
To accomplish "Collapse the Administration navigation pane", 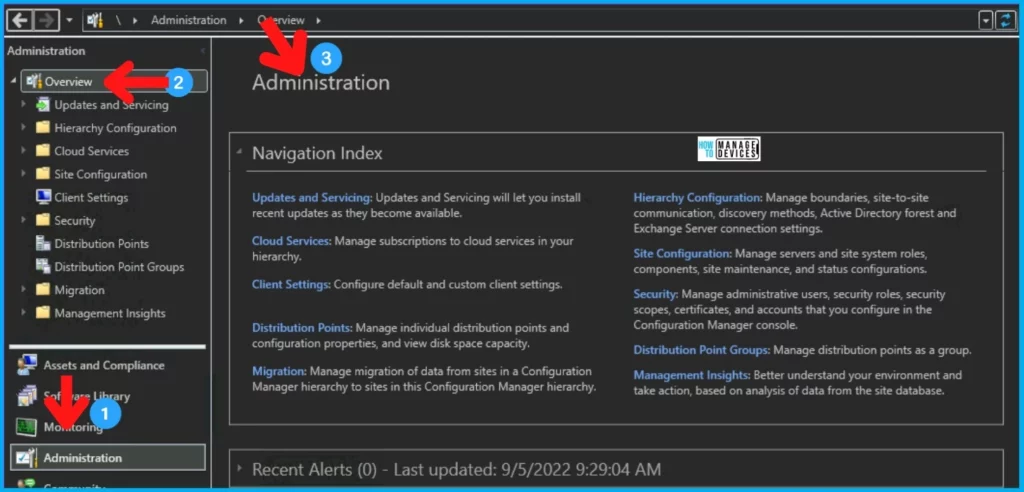I will pos(202,51).
